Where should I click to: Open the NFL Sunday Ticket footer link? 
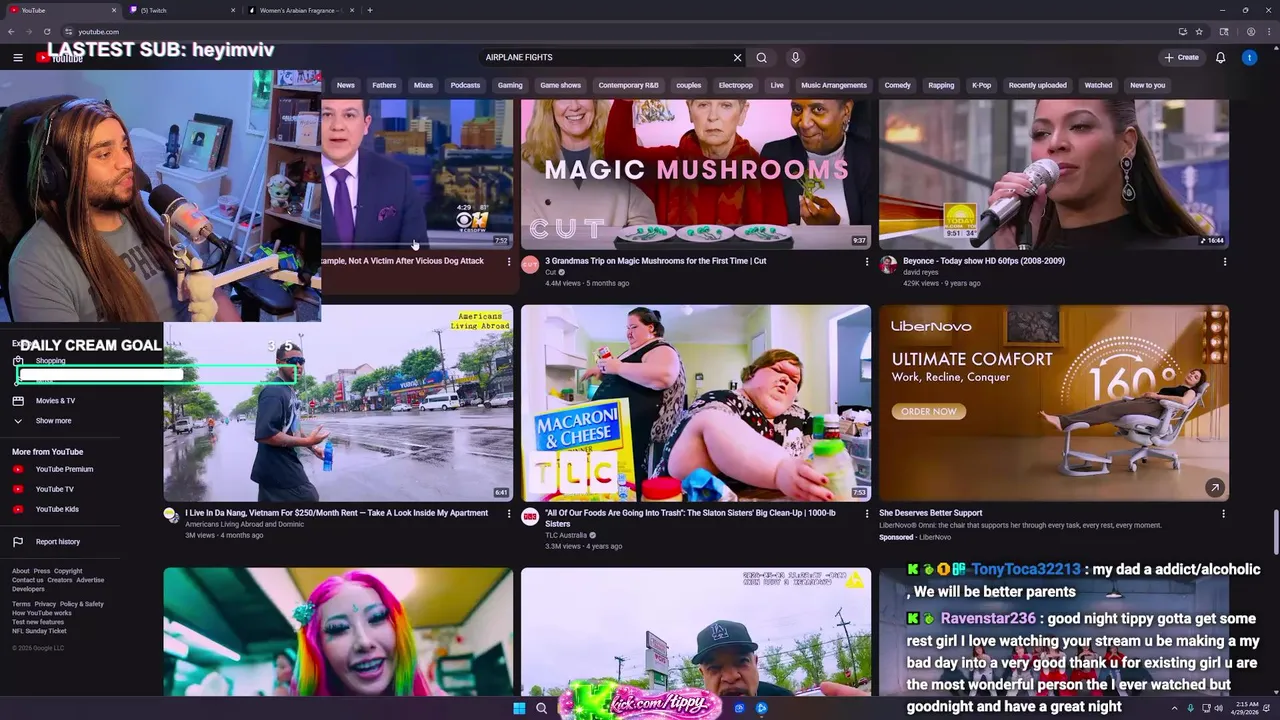[x=39, y=631]
